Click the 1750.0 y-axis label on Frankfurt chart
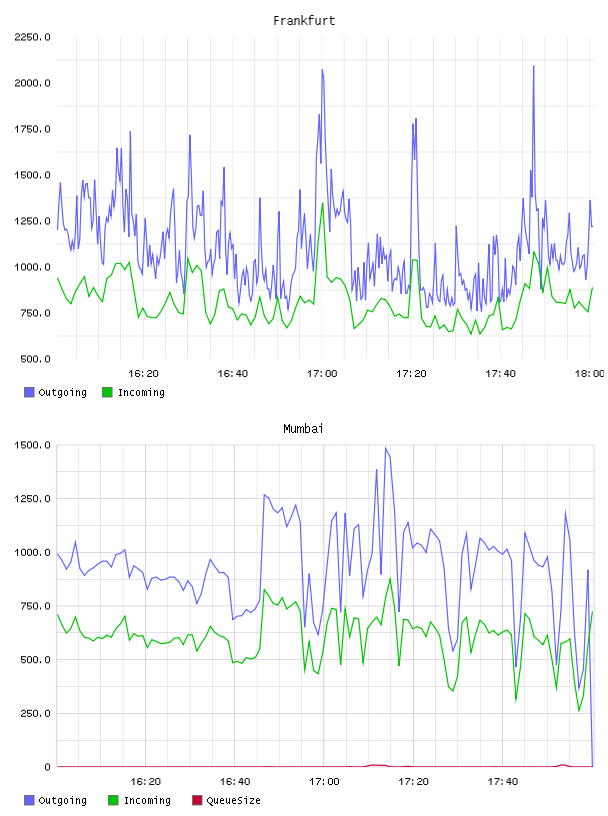 point(32,129)
